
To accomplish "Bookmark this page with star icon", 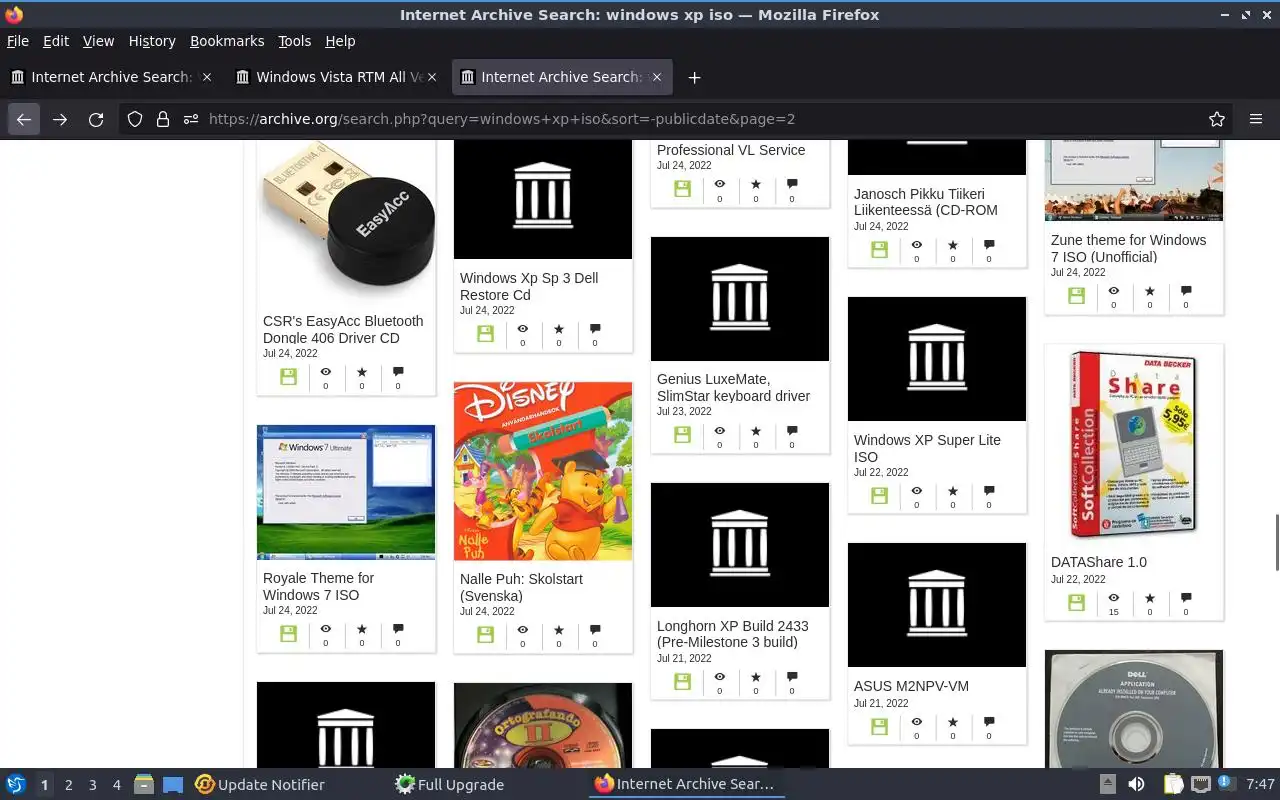I will pyautogui.click(x=1217, y=119).
